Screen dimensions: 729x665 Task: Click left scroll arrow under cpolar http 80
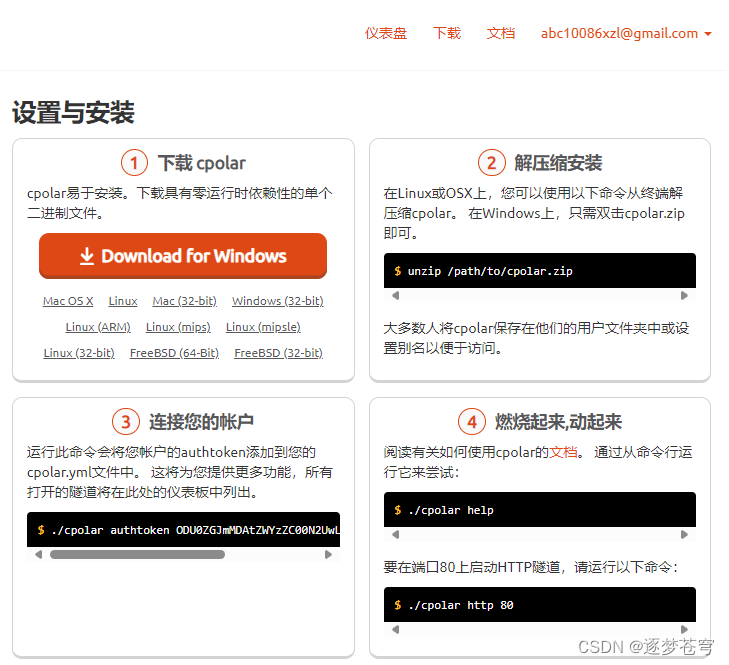point(397,632)
